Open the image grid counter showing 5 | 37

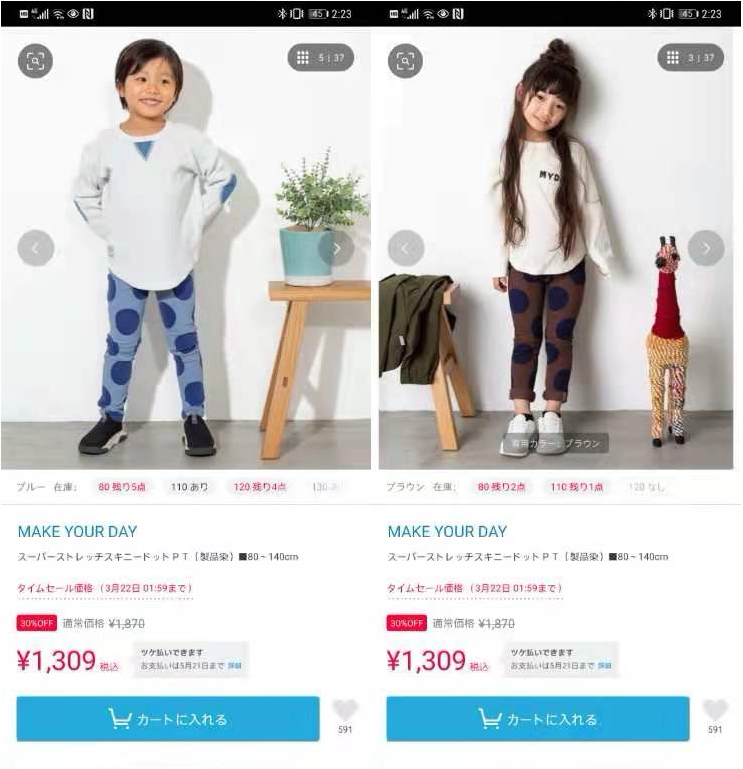pos(321,58)
